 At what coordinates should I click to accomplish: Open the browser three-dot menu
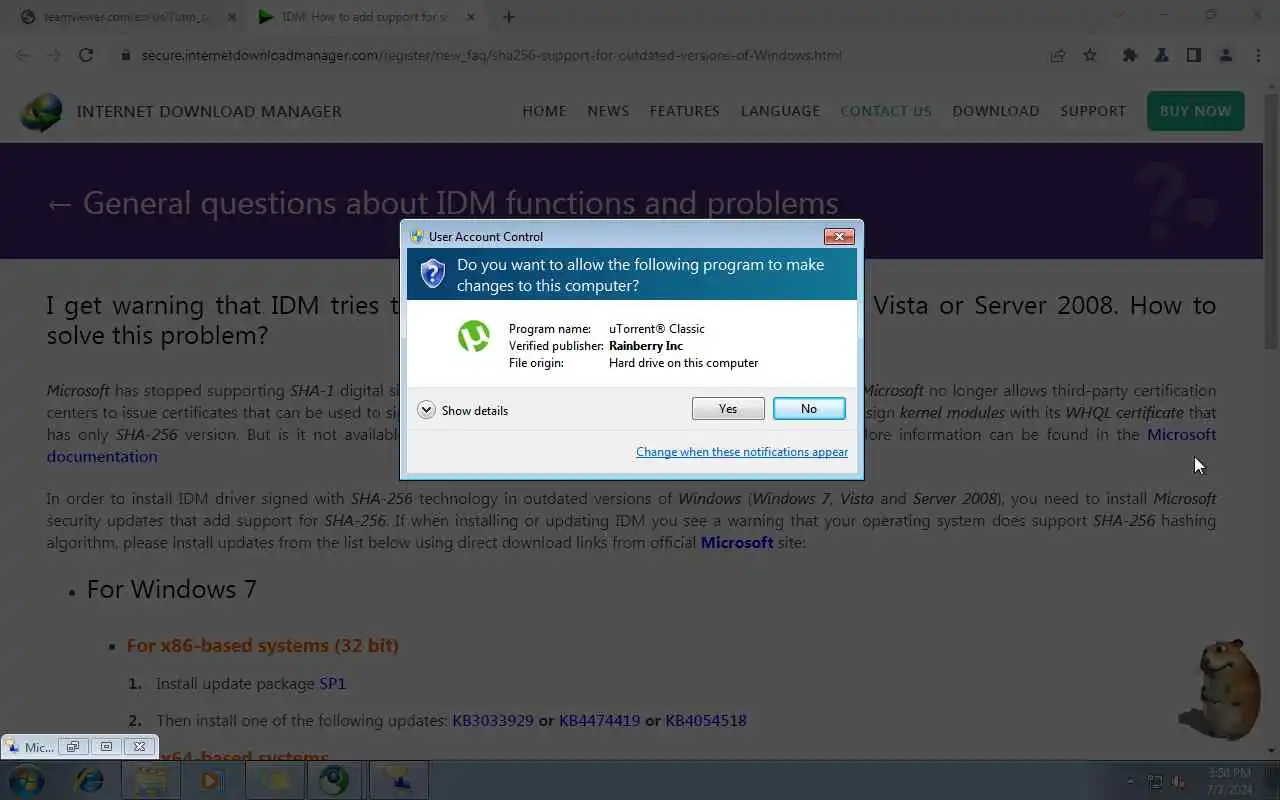(x=1258, y=55)
